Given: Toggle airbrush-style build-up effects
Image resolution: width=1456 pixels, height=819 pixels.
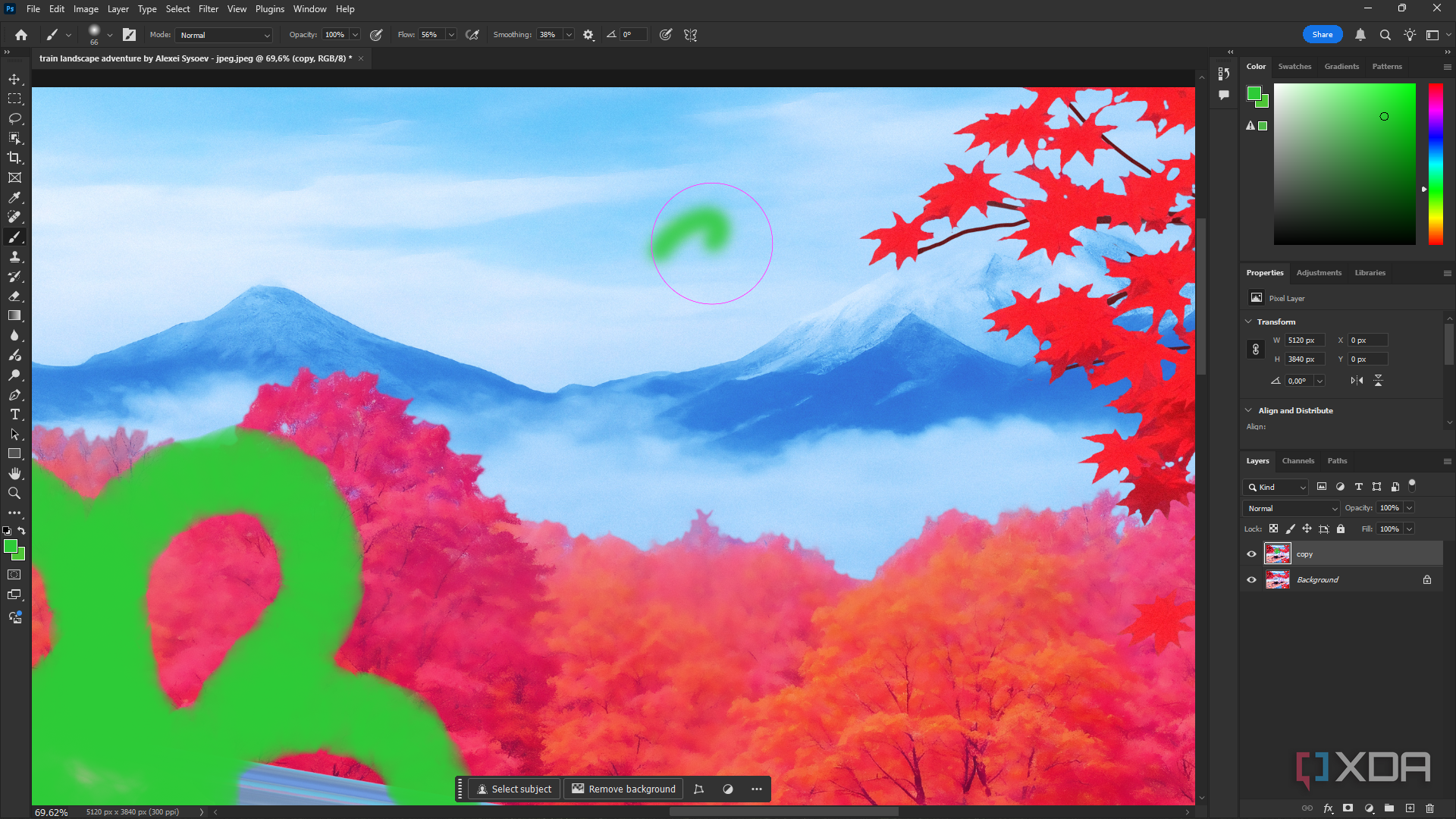Looking at the screenshot, I should point(472,35).
